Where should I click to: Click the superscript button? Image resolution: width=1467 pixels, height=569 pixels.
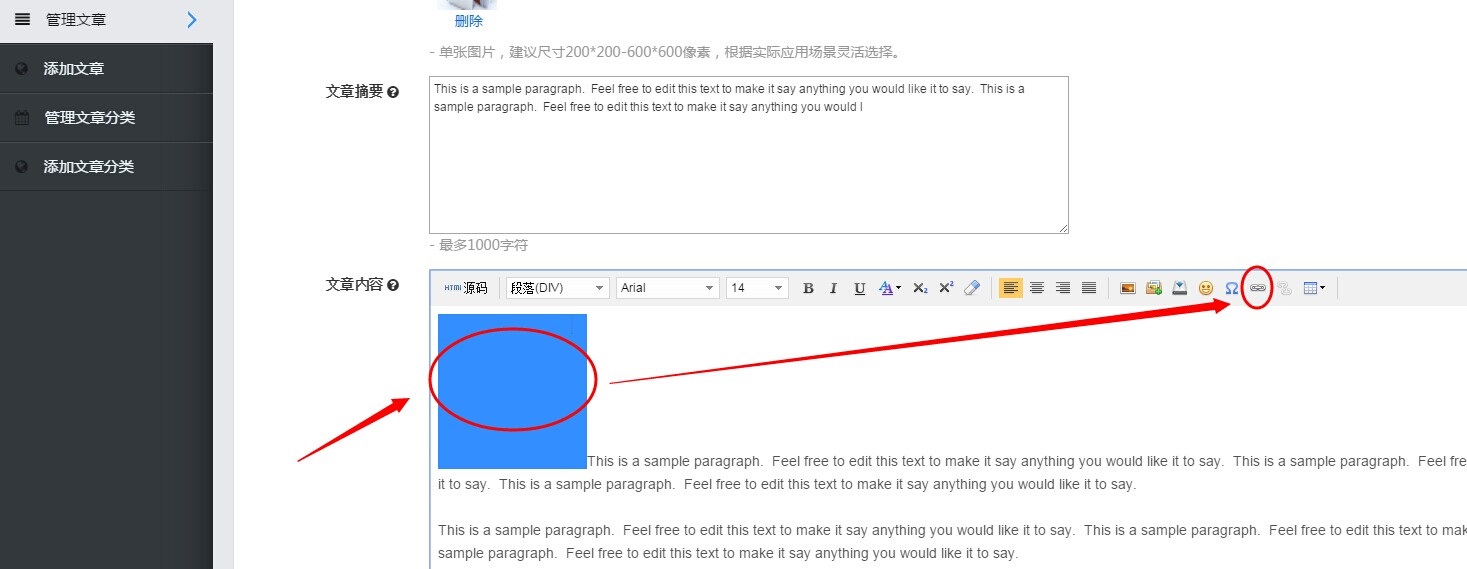[x=946, y=288]
